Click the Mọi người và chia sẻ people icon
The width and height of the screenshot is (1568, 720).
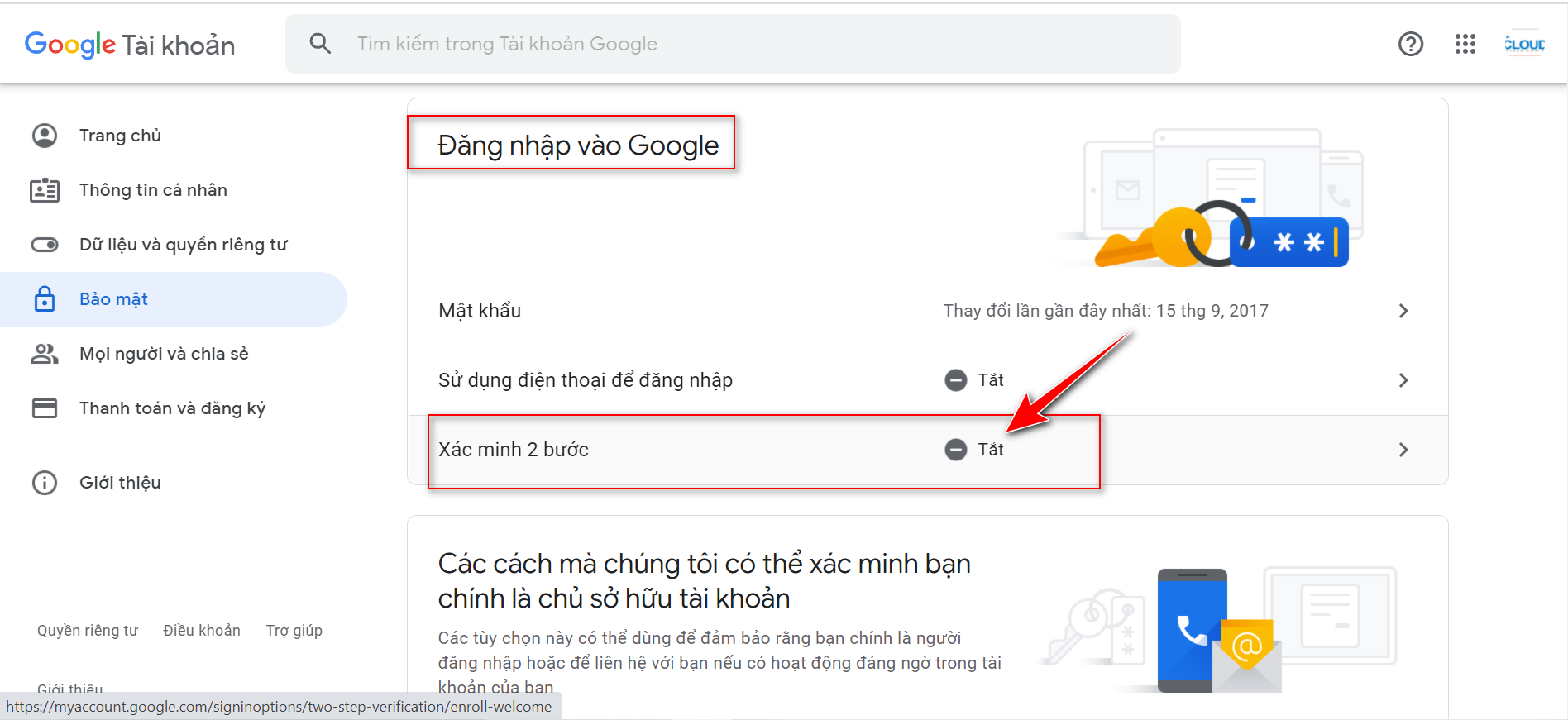click(45, 354)
